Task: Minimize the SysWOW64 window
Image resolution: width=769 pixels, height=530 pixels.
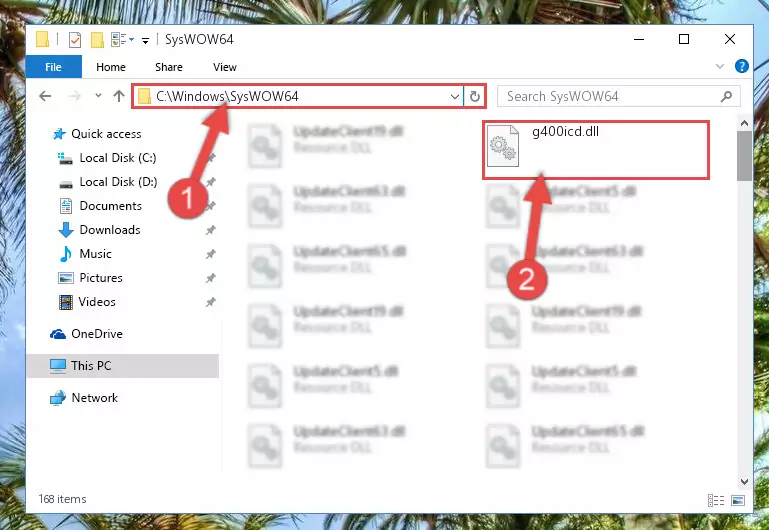Action: coord(639,39)
